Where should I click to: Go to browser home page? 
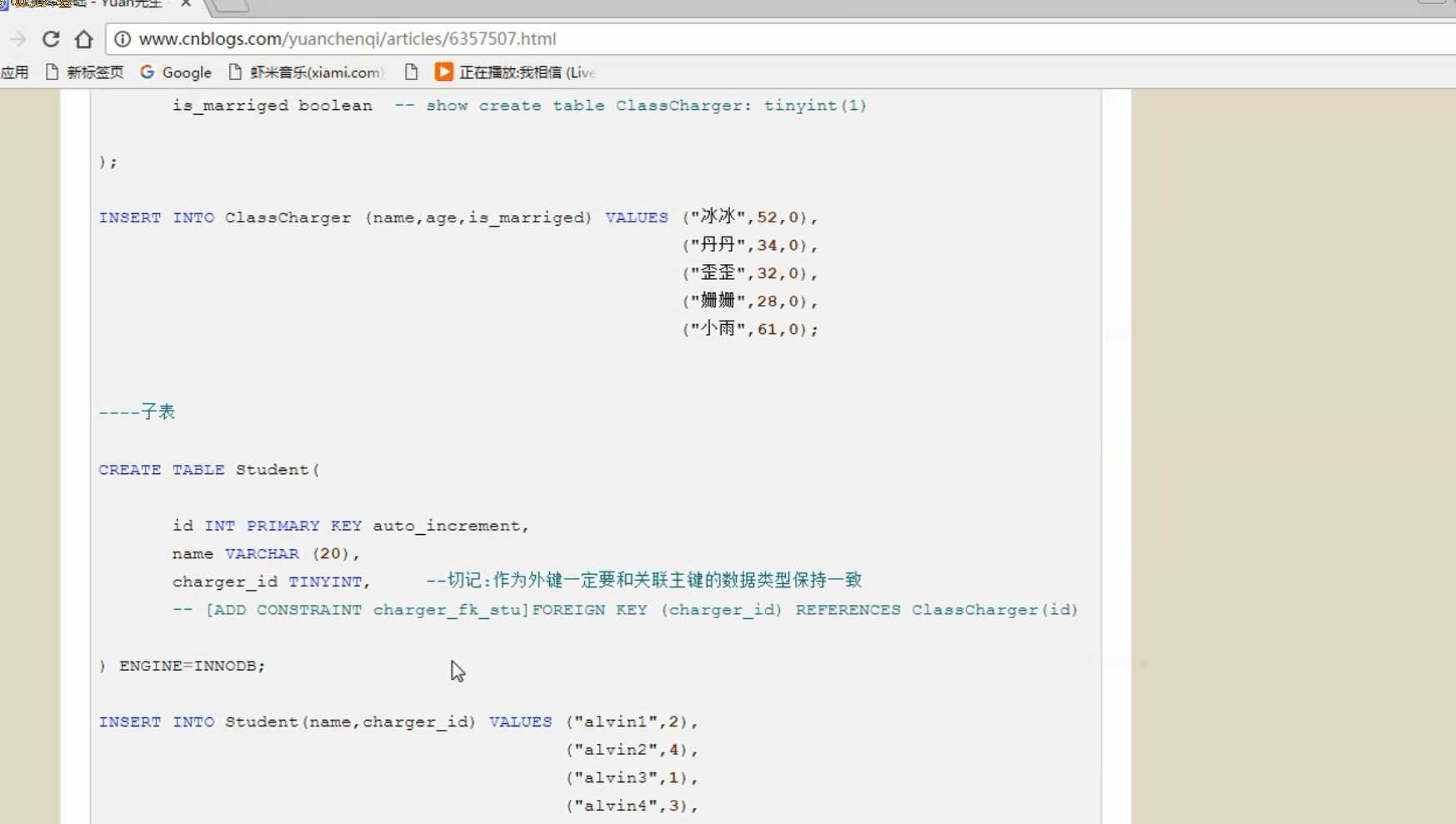click(x=83, y=39)
